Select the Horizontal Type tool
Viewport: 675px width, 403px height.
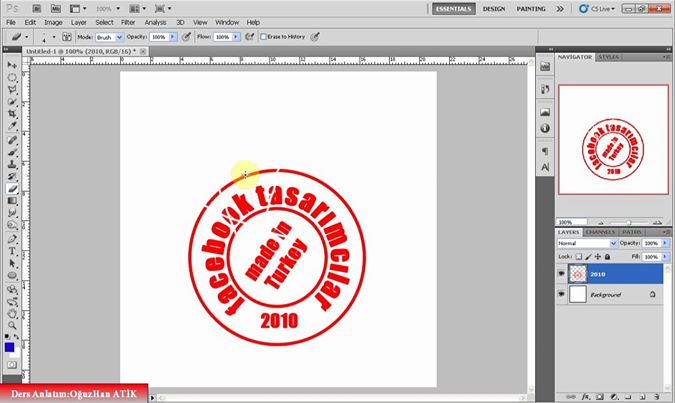point(12,251)
